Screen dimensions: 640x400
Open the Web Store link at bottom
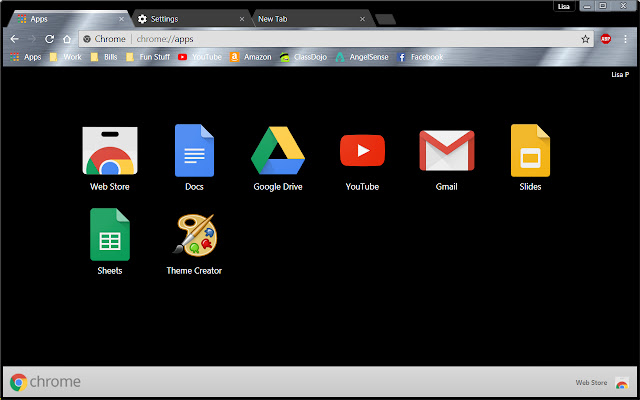click(591, 382)
